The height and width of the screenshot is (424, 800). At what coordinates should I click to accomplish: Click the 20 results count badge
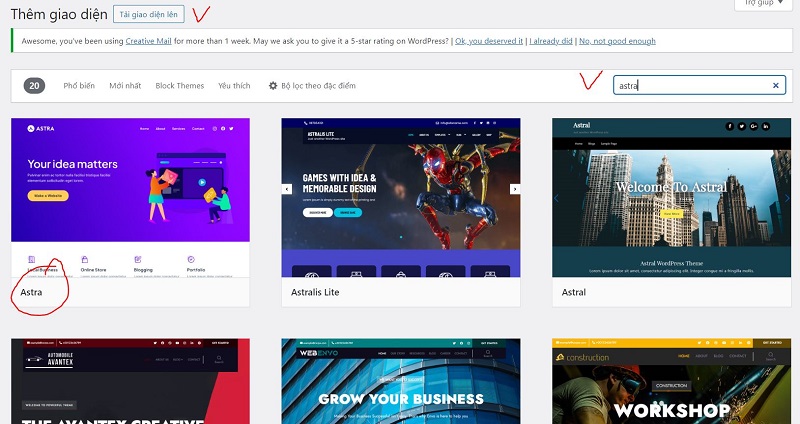[34, 86]
